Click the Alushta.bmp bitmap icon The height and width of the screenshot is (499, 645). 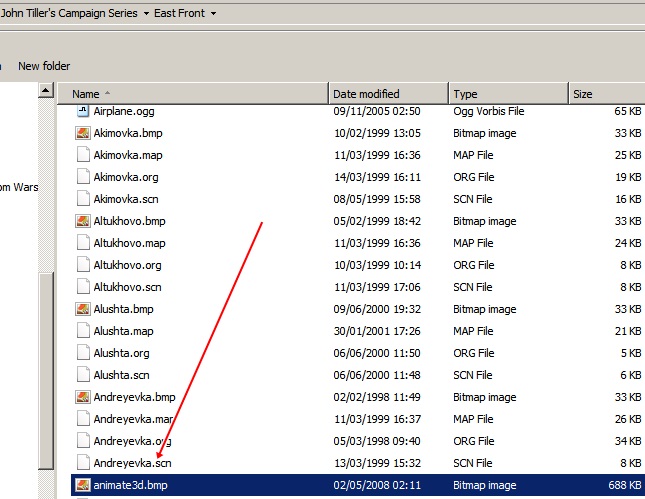coord(83,309)
